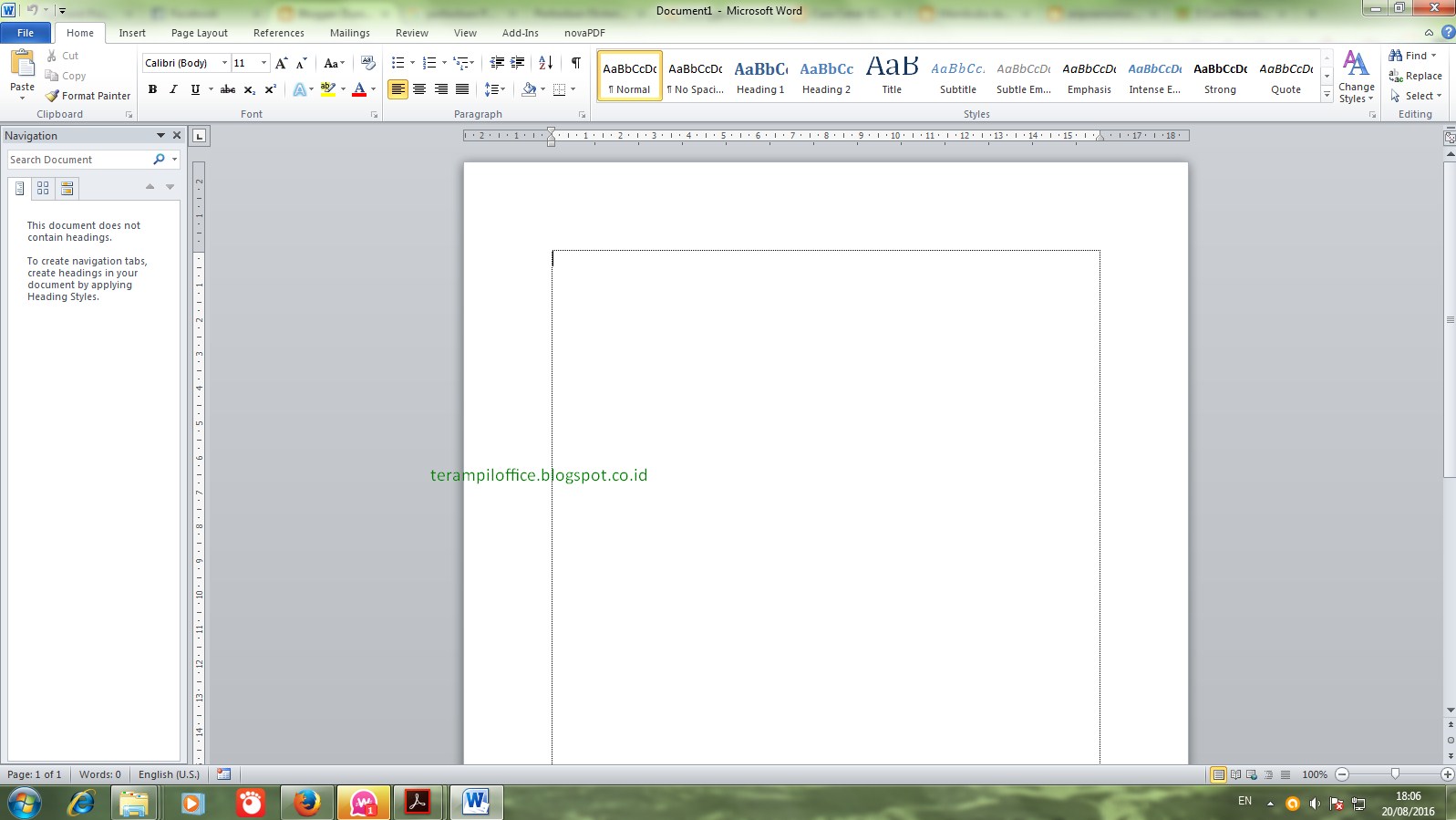Clear formatting with the eraser icon

pos(368,63)
